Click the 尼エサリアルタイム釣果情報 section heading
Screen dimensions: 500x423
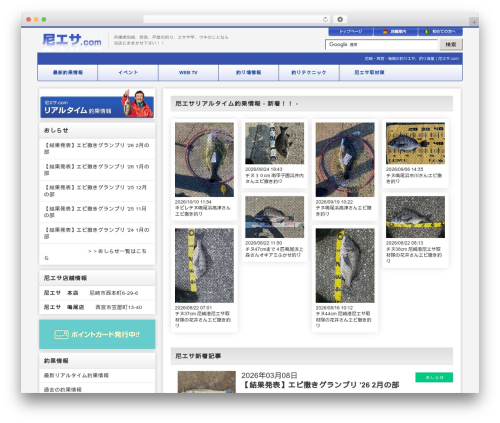237,104
